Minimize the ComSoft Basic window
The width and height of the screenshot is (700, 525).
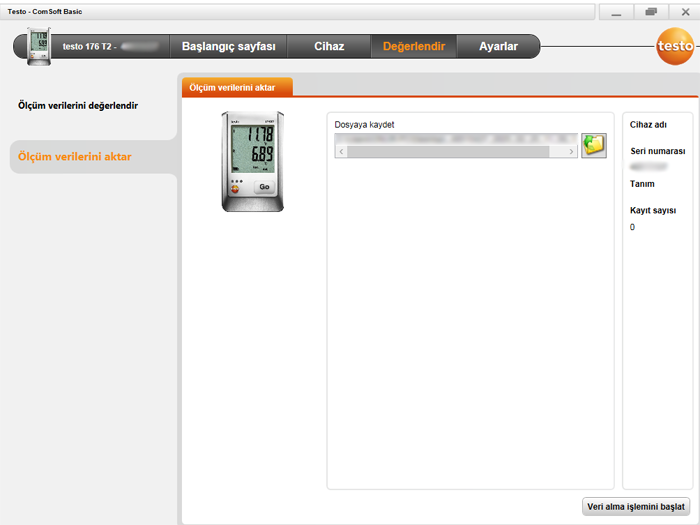click(x=616, y=11)
